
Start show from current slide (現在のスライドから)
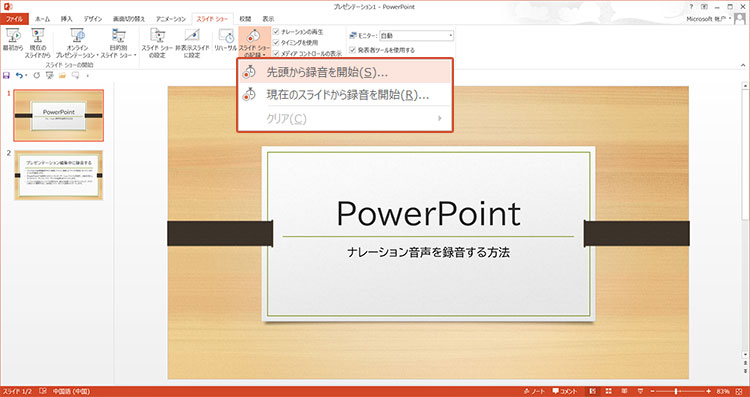tap(38, 42)
